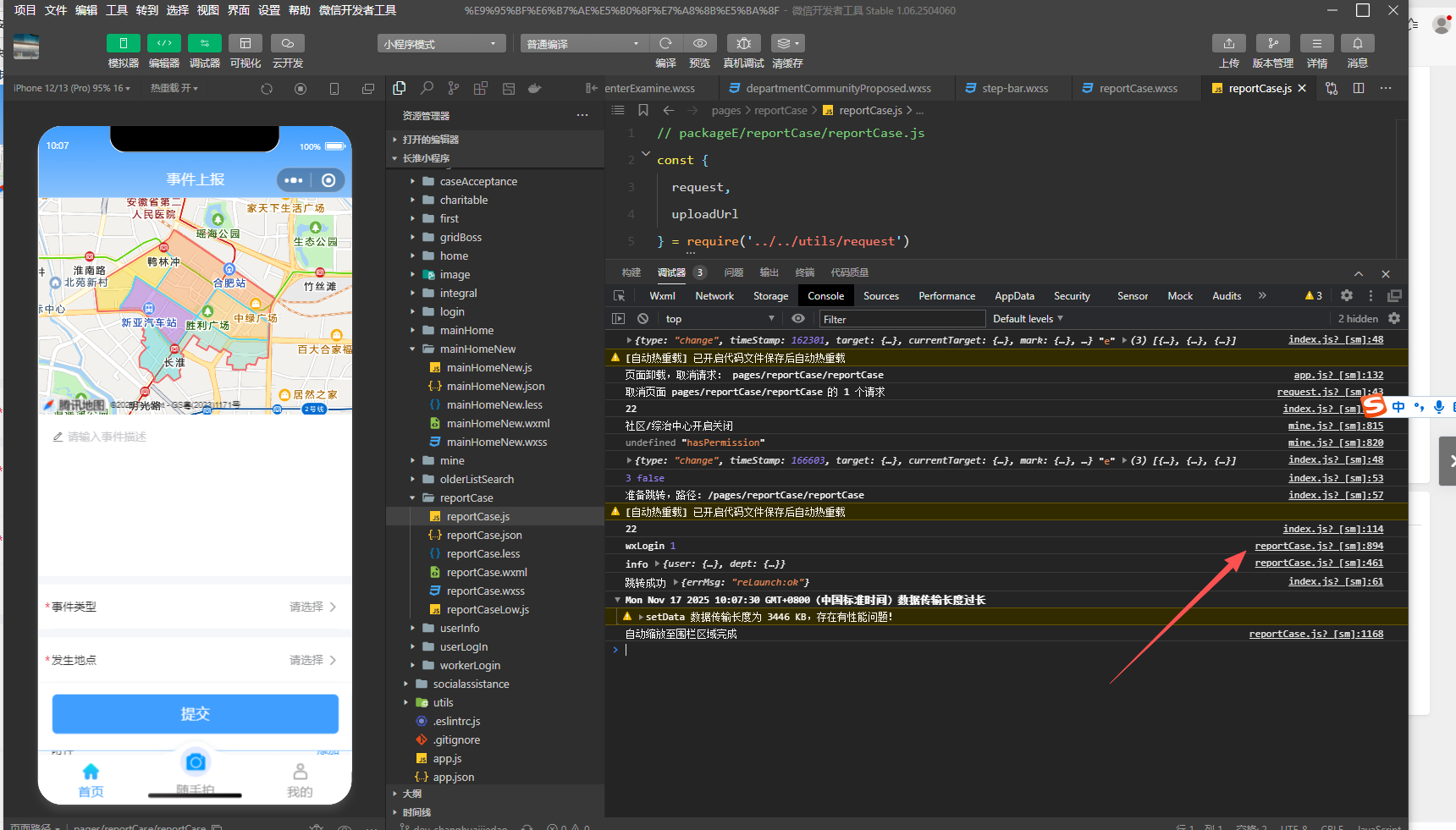Viewport: 1456px width, 830px height.
Task: Open the console settings gear icon
Action: pyautogui.click(x=1394, y=319)
